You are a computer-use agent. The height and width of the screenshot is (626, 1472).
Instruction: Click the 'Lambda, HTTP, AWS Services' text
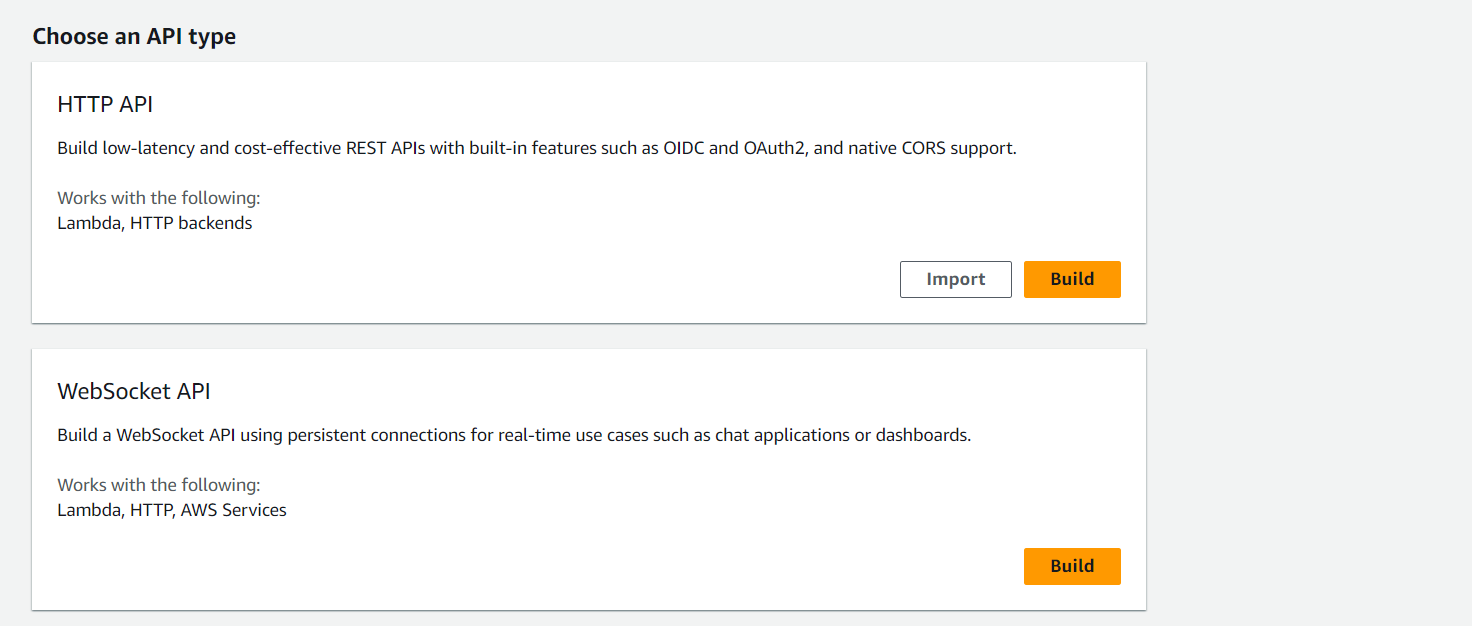172,510
